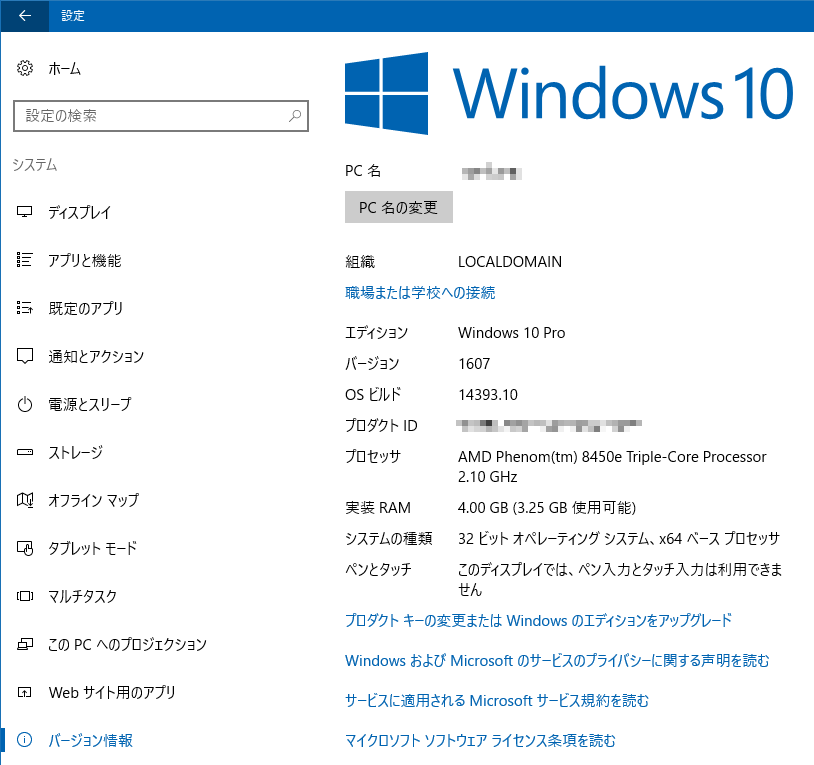Select オフライン マップ in sidebar
814x765 pixels.
pyautogui.click(x=93, y=500)
